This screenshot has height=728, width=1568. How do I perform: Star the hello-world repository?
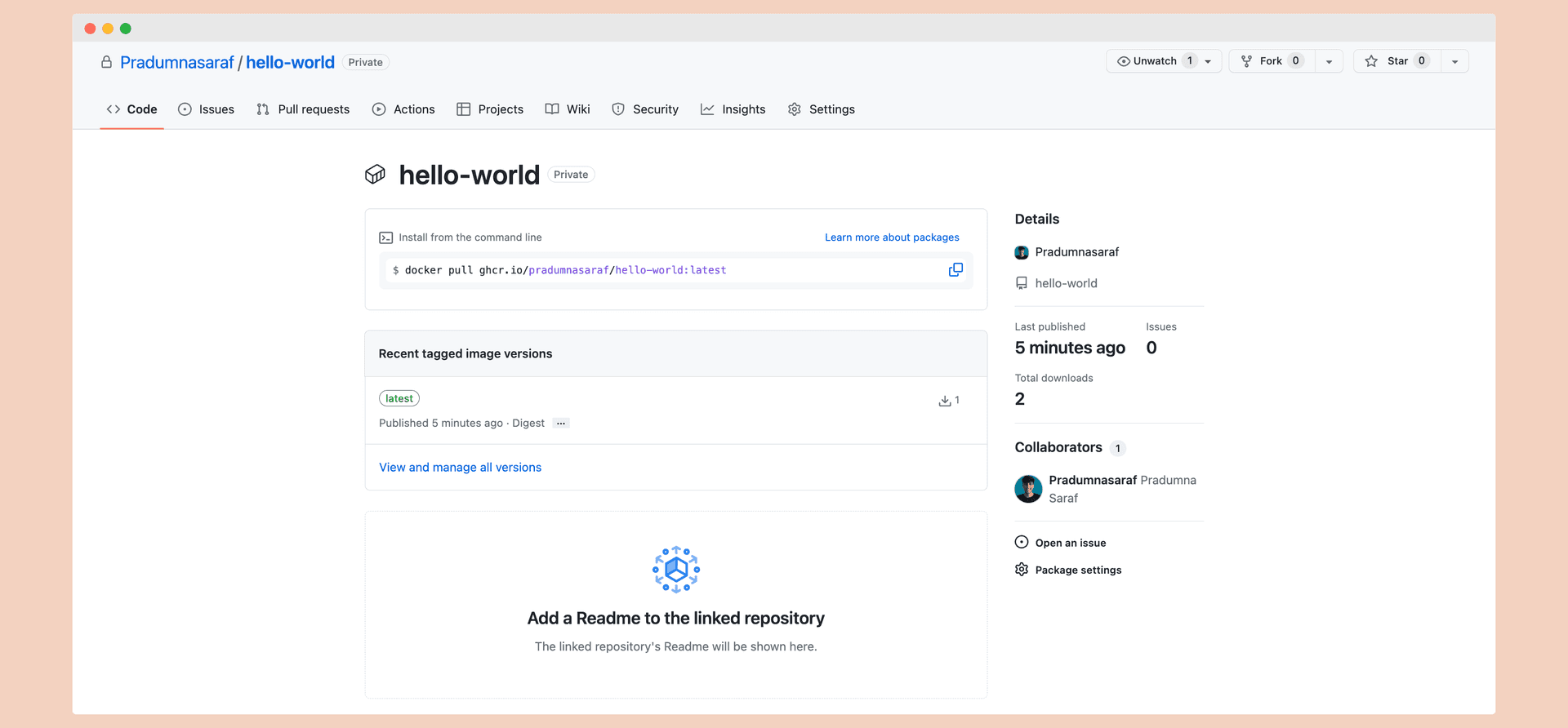(x=1397, y=61)
